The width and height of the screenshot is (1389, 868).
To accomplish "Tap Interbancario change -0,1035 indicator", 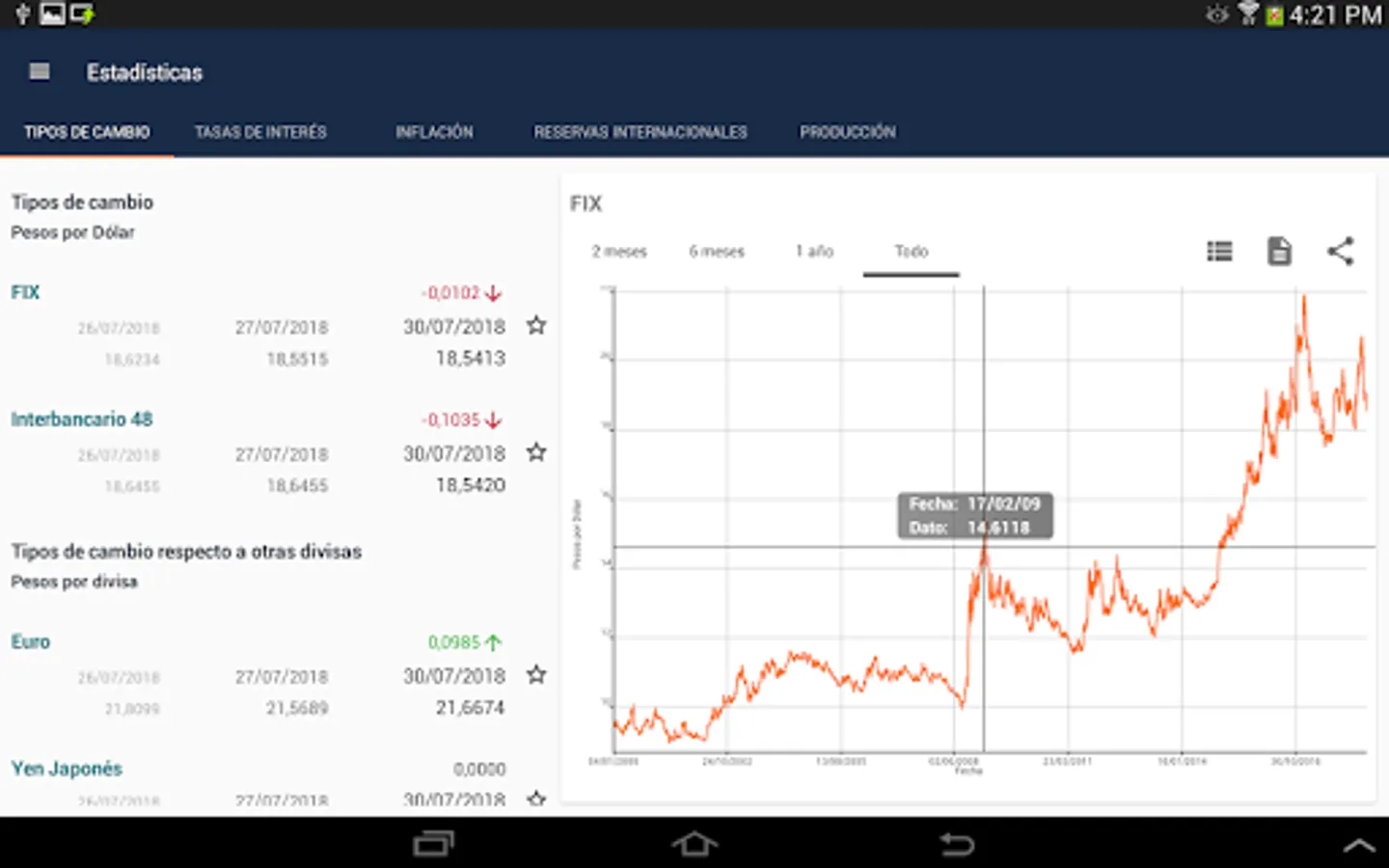I will [461, 420].
